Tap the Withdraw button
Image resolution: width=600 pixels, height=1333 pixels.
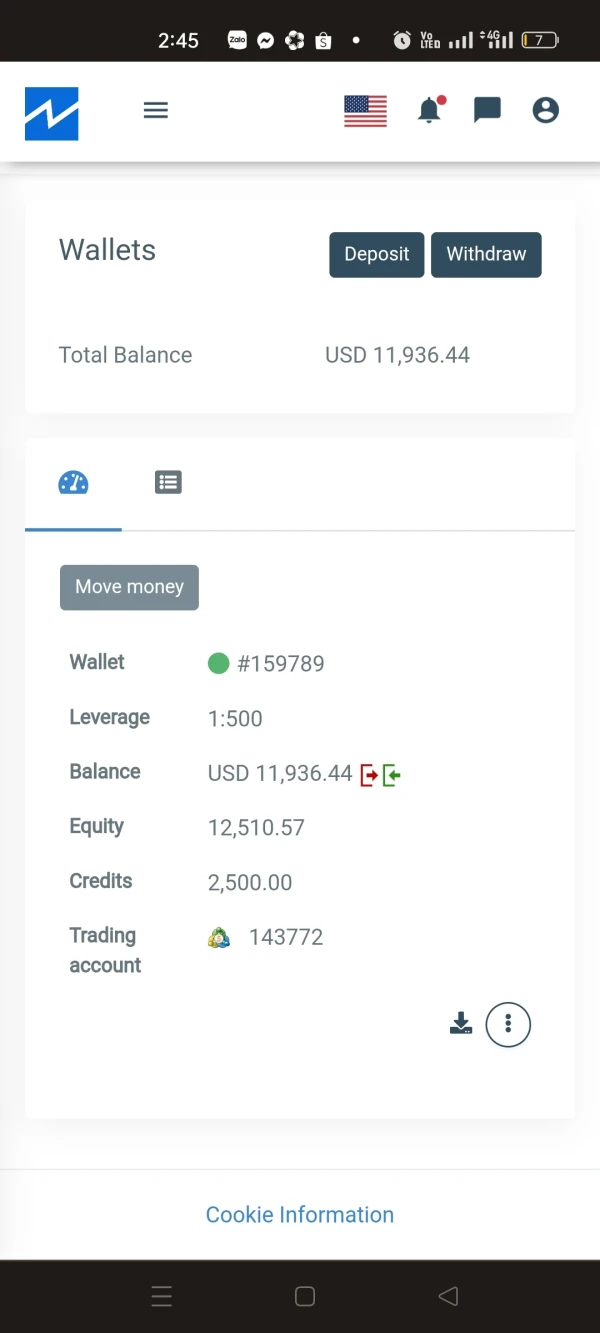click(486, 254)
